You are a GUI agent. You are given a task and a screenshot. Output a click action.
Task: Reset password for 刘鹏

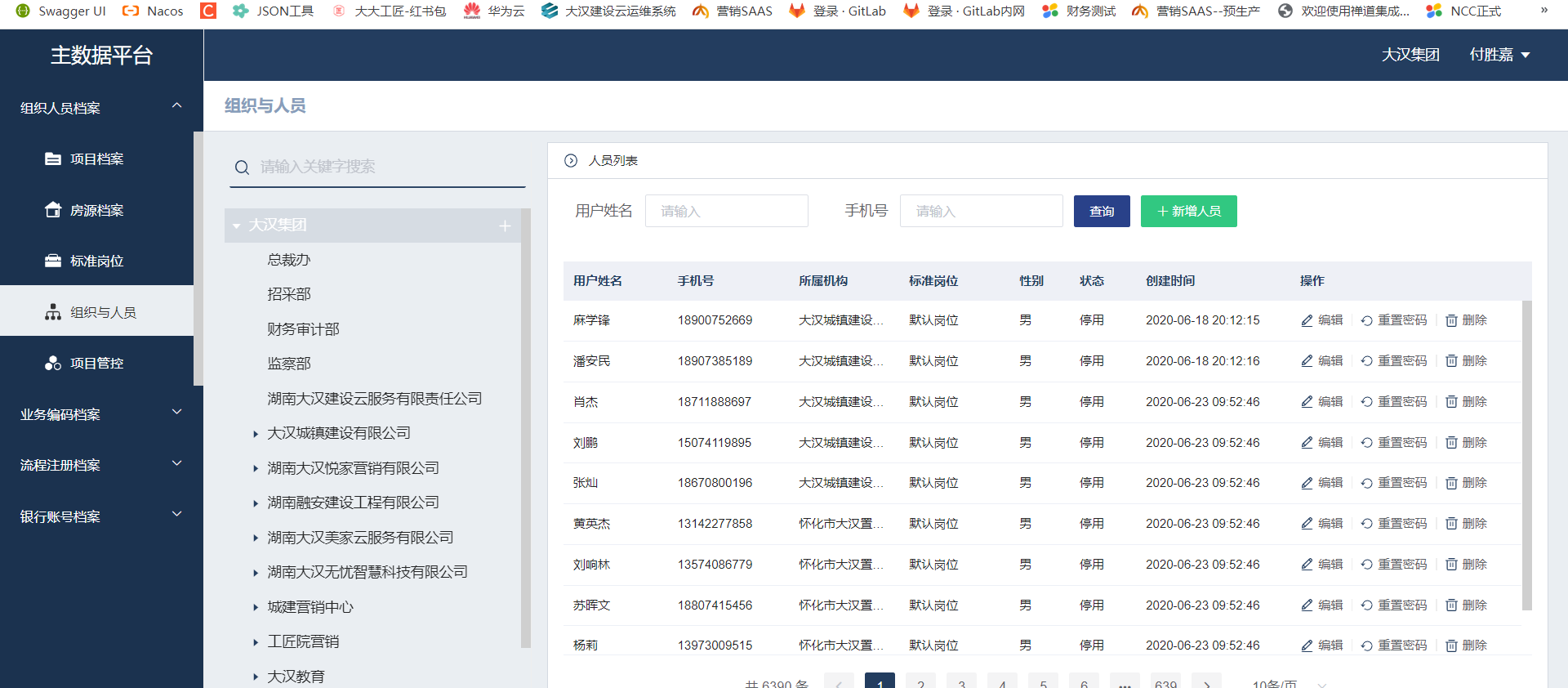[1394, 443]
